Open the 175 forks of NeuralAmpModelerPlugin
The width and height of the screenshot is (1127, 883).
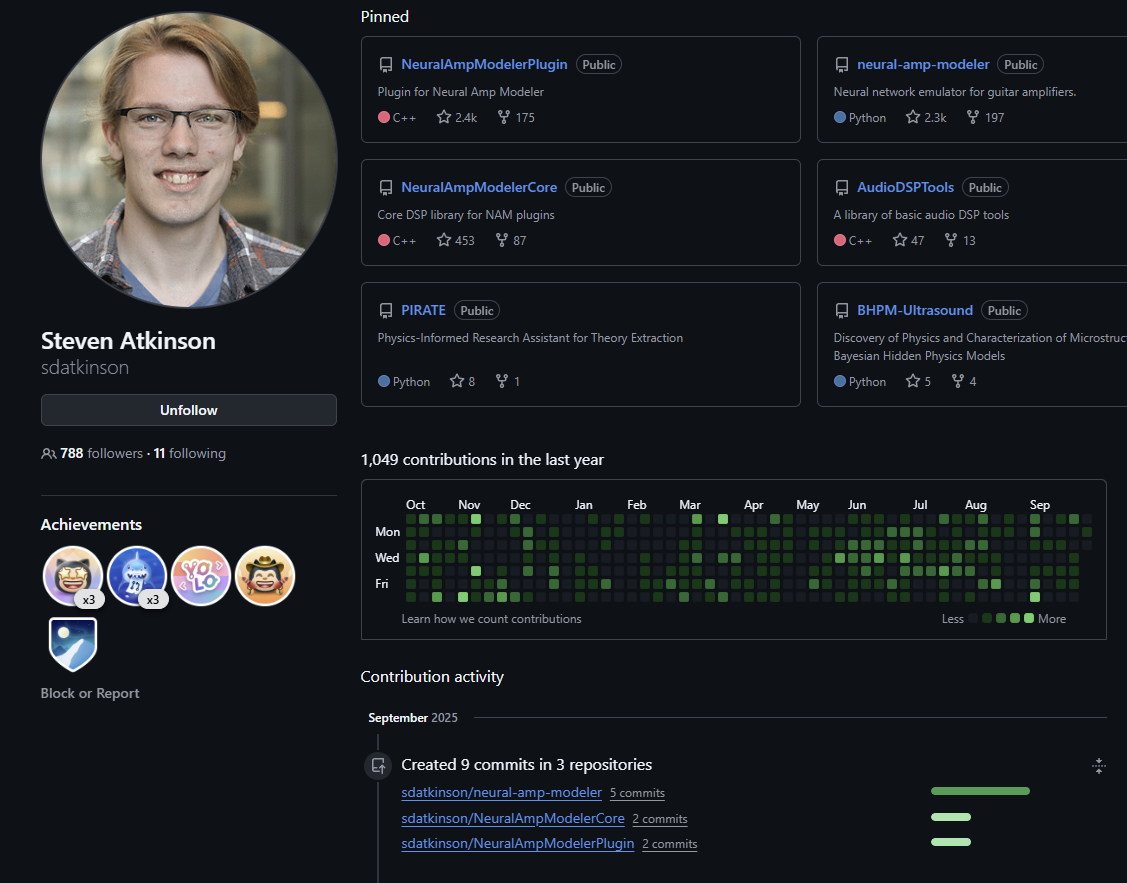pos(516,117)
